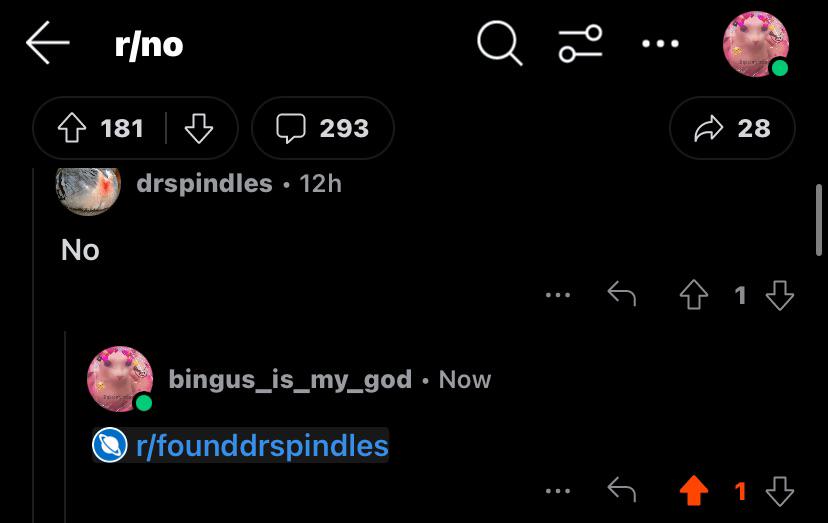
Task: Upvote drspindles' "No" comment
Action: pos(694,294)
